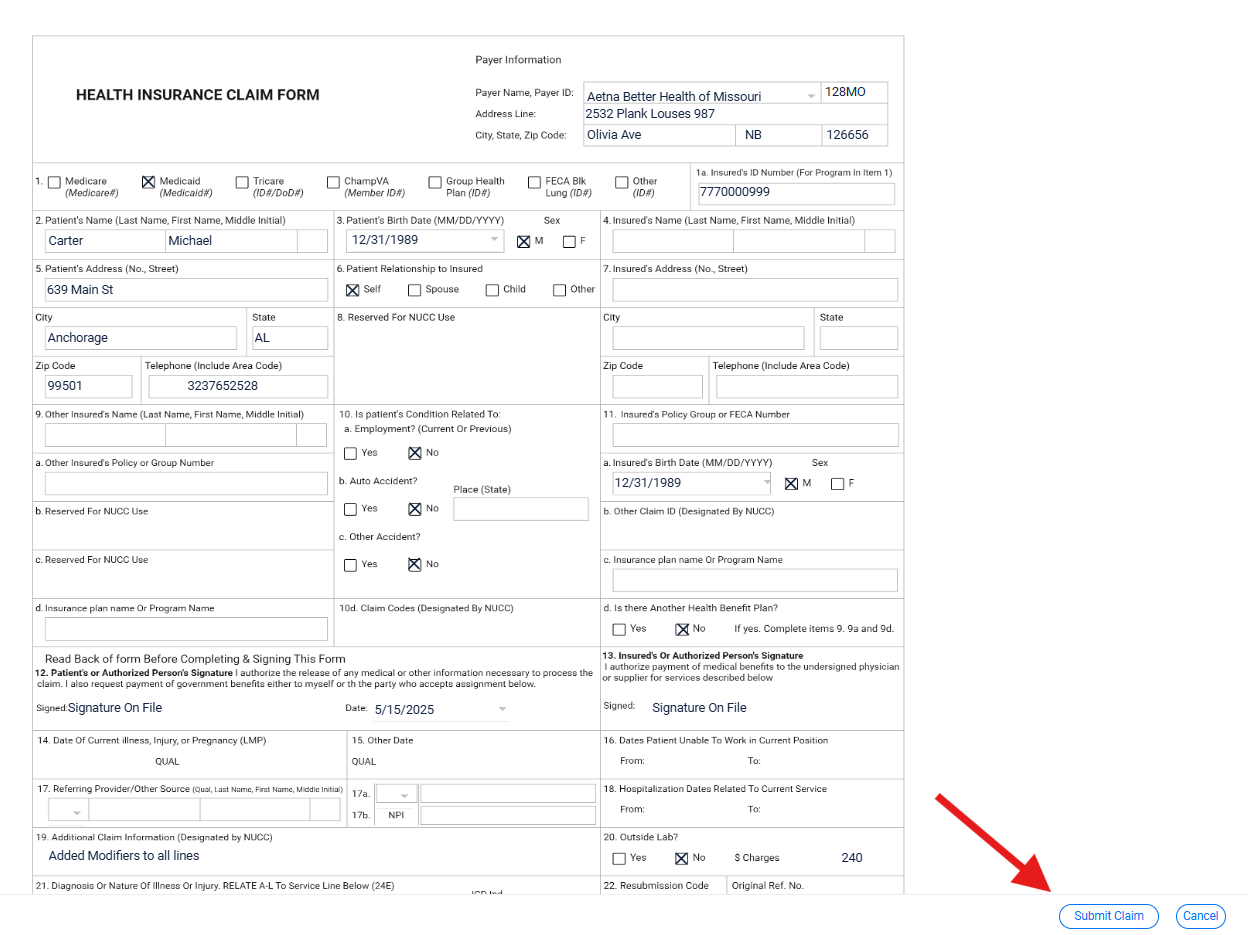This screenshot has width=1248, height=935.
Task: Check the Medicare checkbox
Action: 54,182
